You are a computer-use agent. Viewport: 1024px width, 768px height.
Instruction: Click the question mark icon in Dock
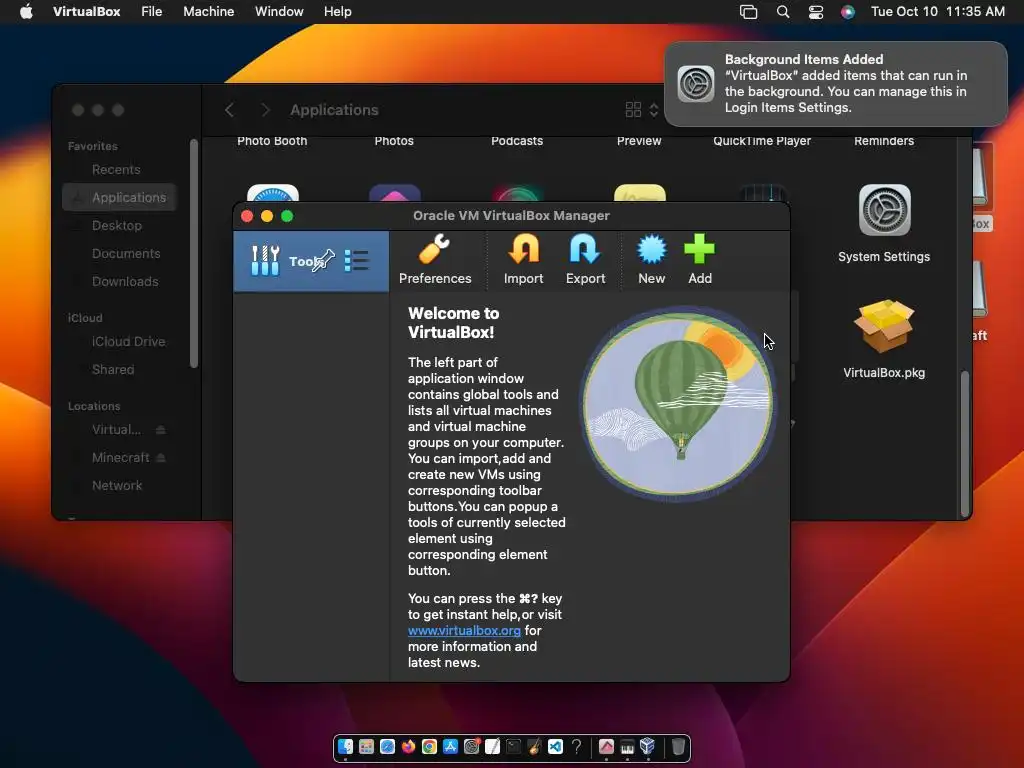tap(576, 746)
